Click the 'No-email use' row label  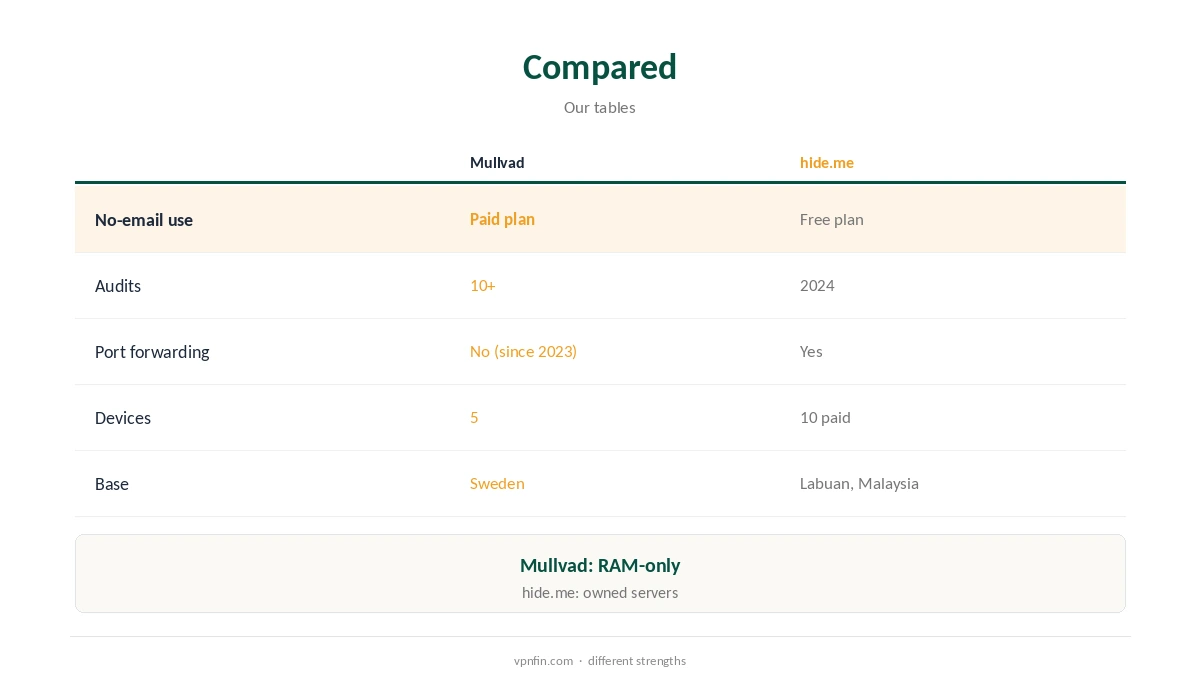144,220
